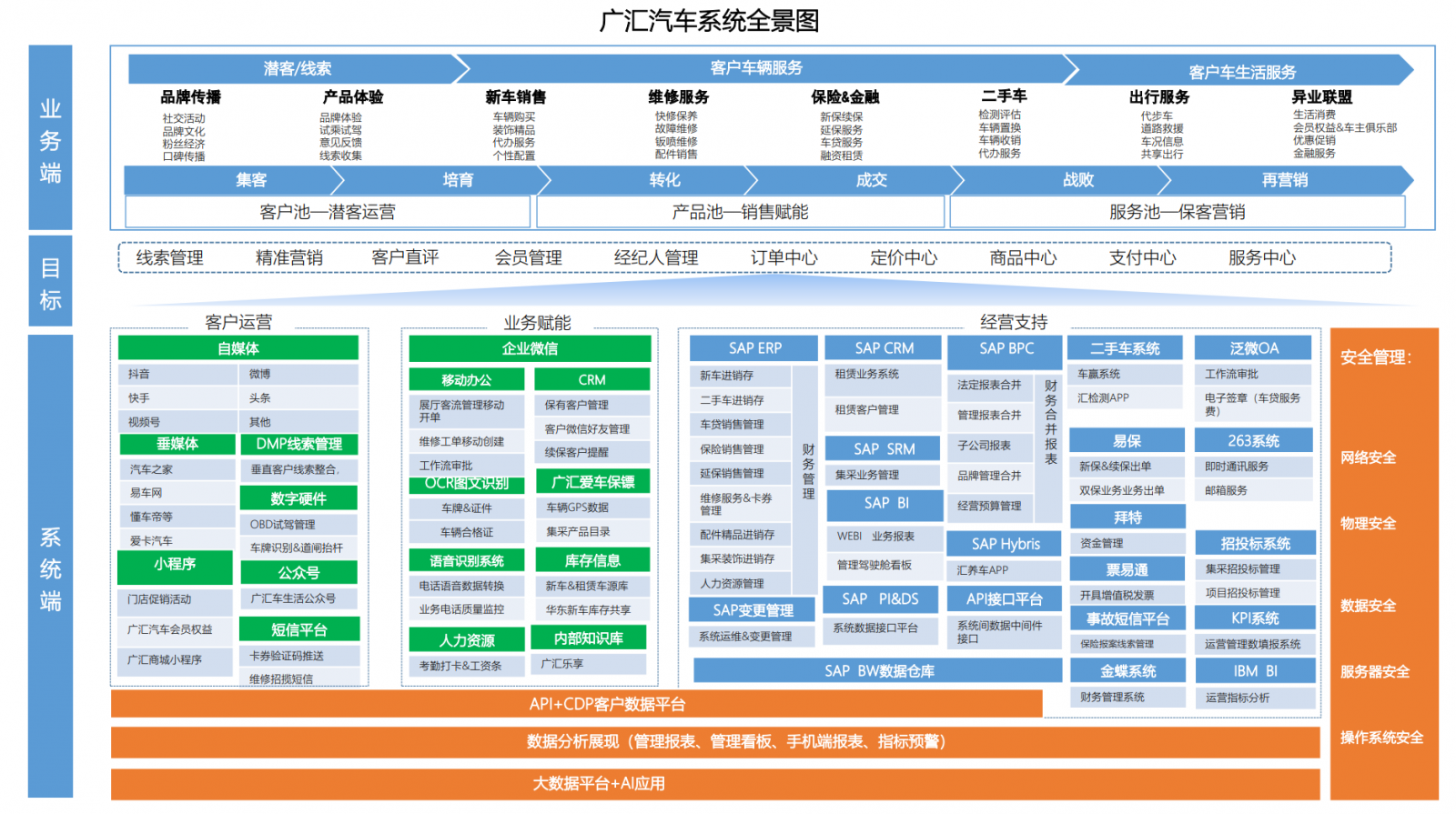Click the 产品池—销售赋能 box
The width and height of the screenshot is (1456, 814).
point(740,212)
